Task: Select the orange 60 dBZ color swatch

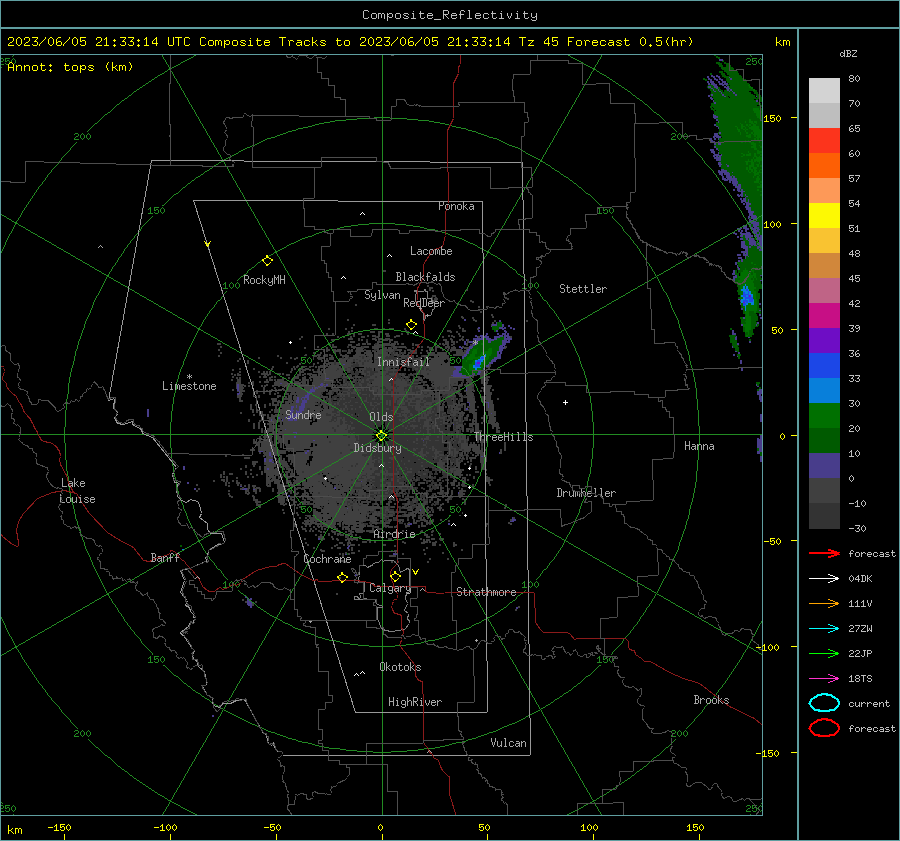Action: point(824,165)
